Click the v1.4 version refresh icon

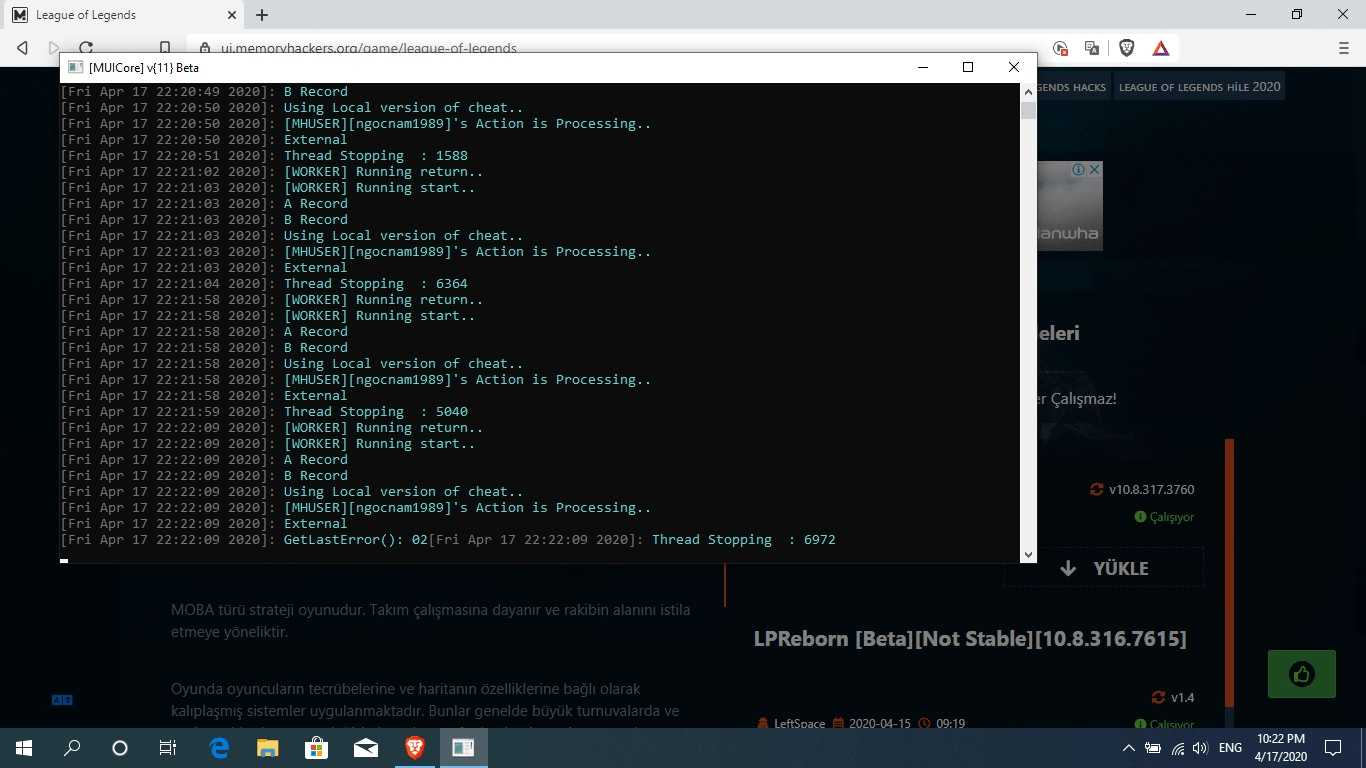1159,698
